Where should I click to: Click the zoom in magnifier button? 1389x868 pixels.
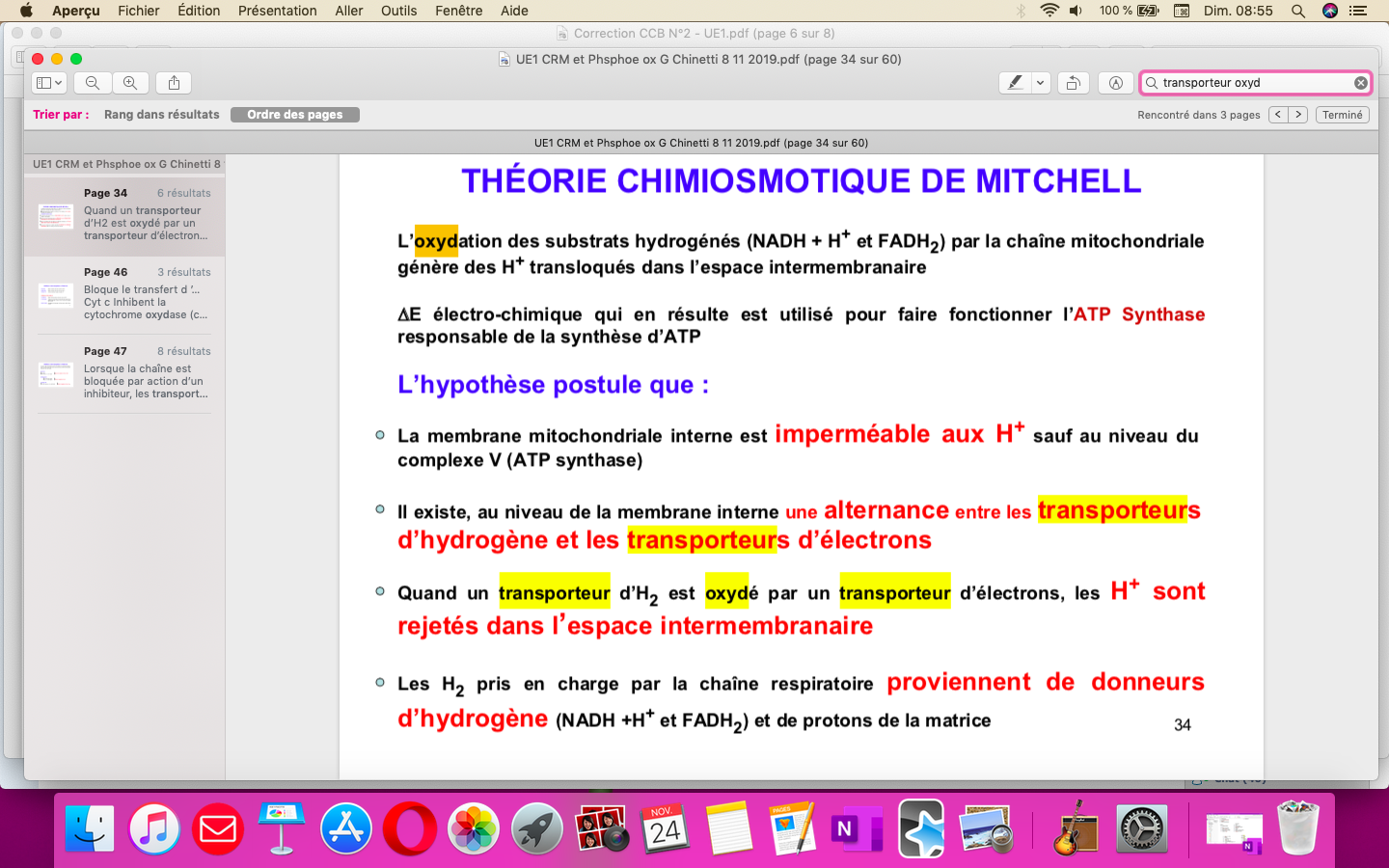(x=130, y=83)
